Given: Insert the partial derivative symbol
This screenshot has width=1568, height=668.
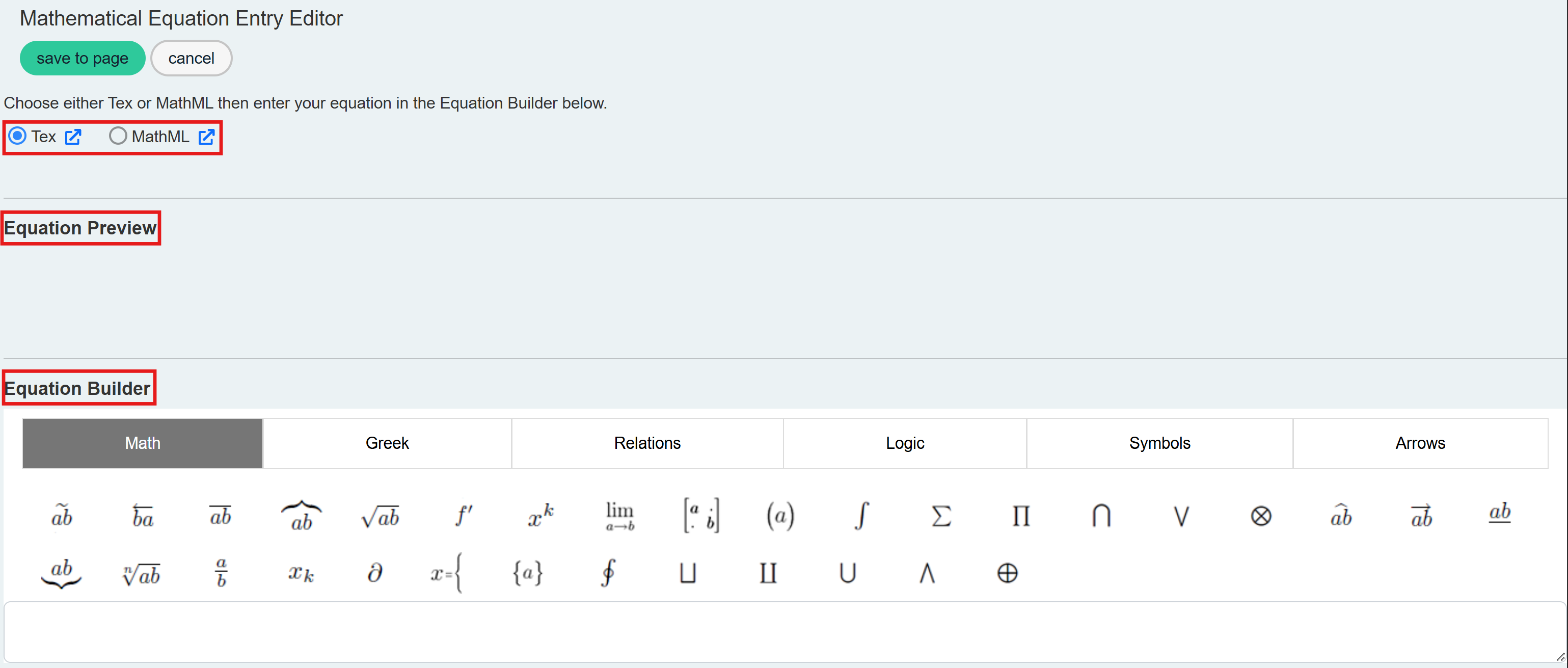Looking at the screenshot, I should click(375, 572).
